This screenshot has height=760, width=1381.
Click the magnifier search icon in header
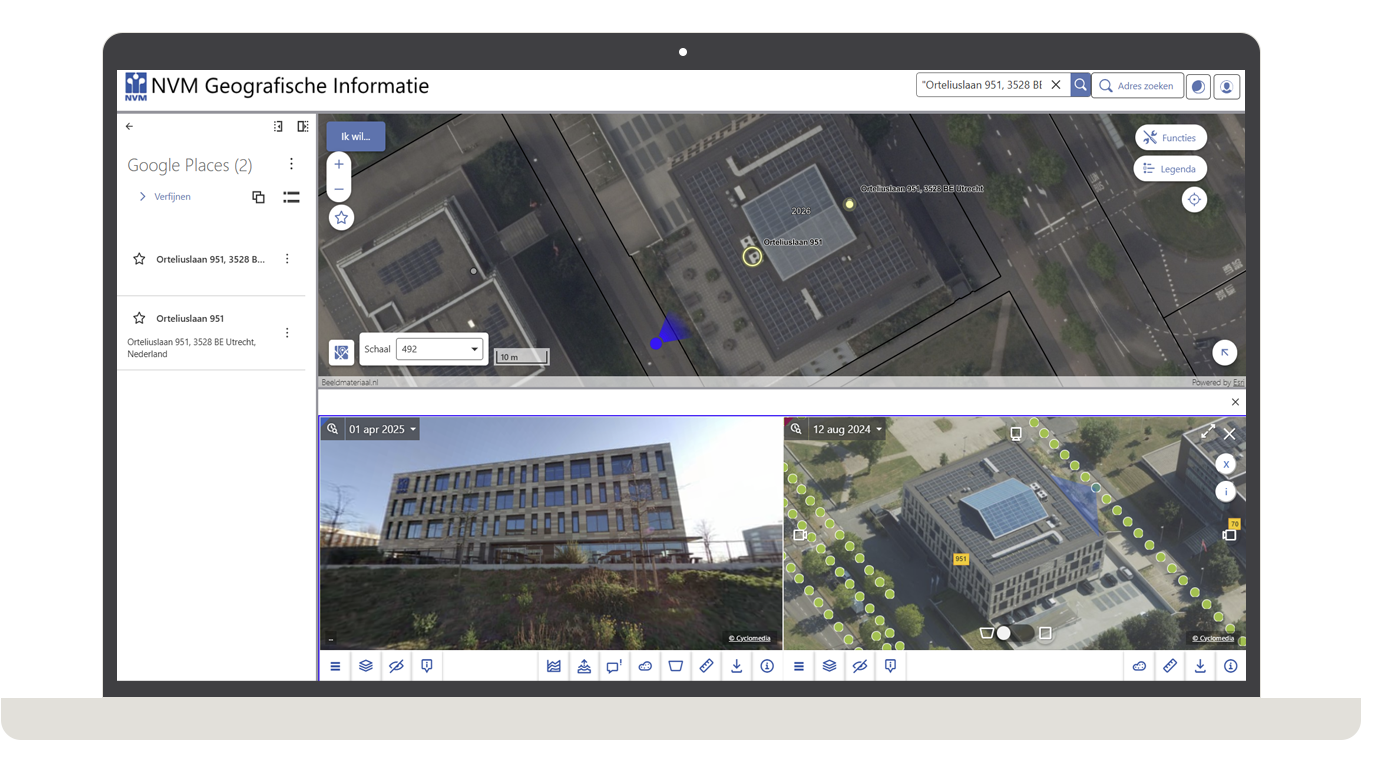(x=1080, y=85)
